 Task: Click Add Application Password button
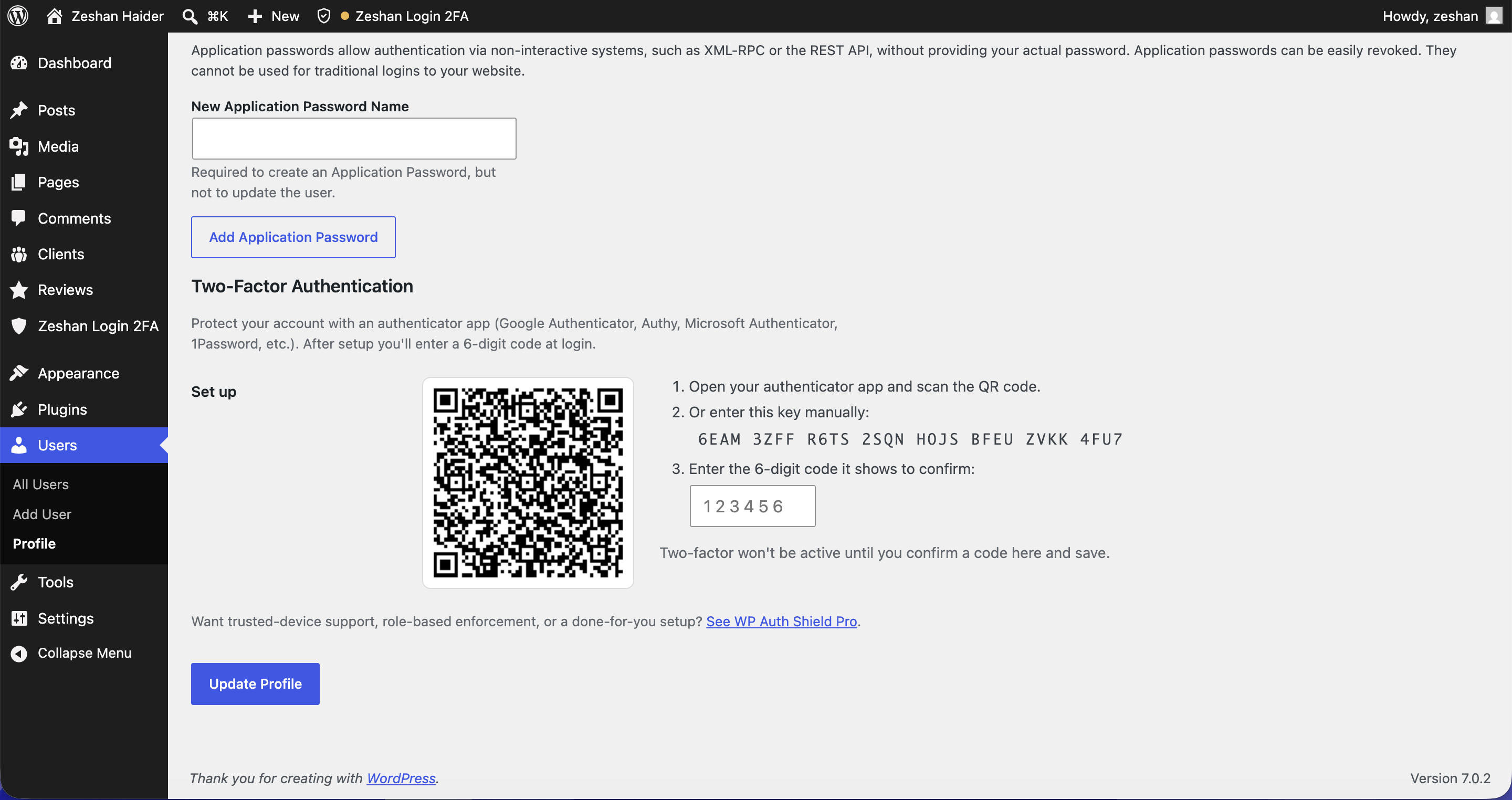293,237
